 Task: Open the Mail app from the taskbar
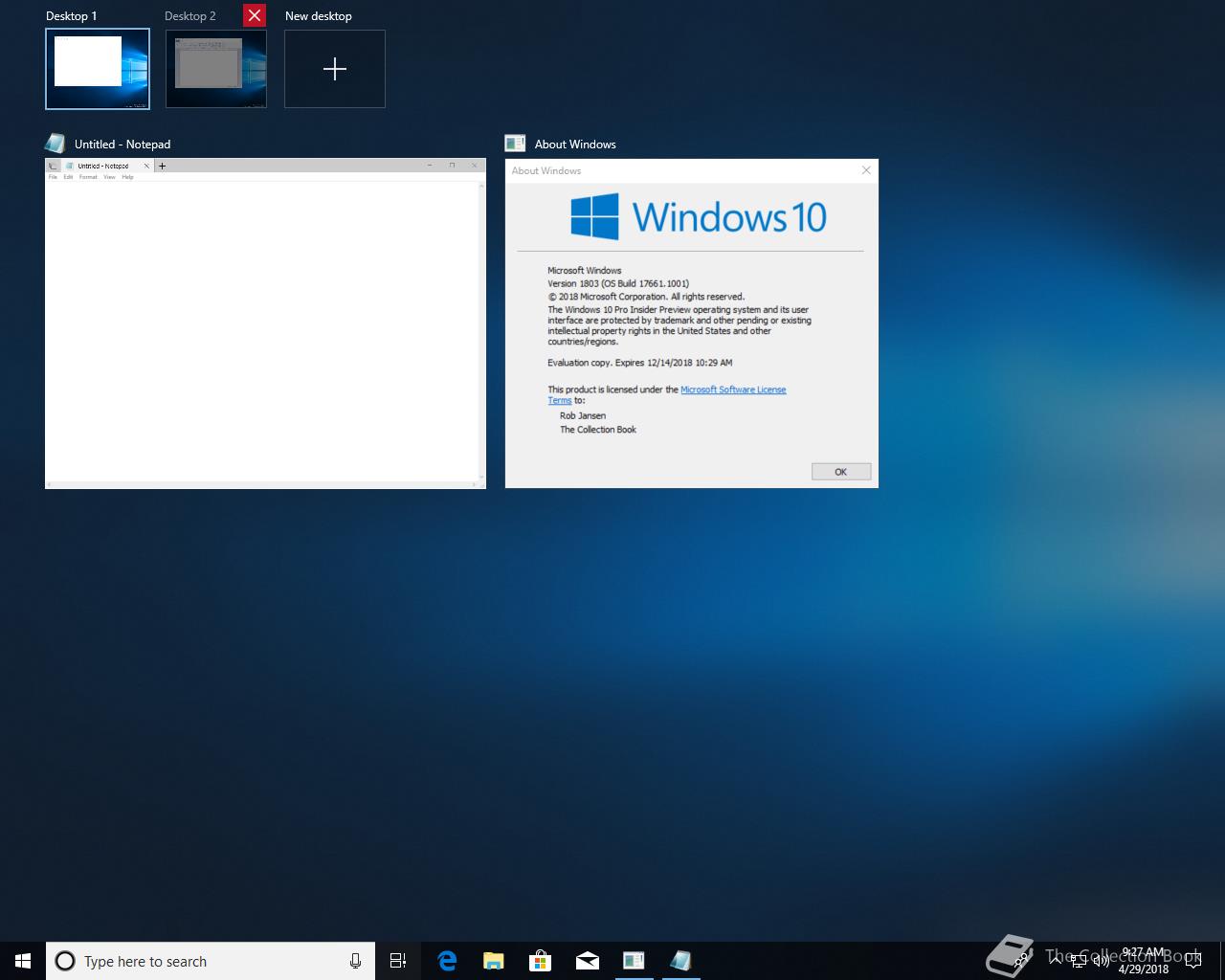coord(587,961)
